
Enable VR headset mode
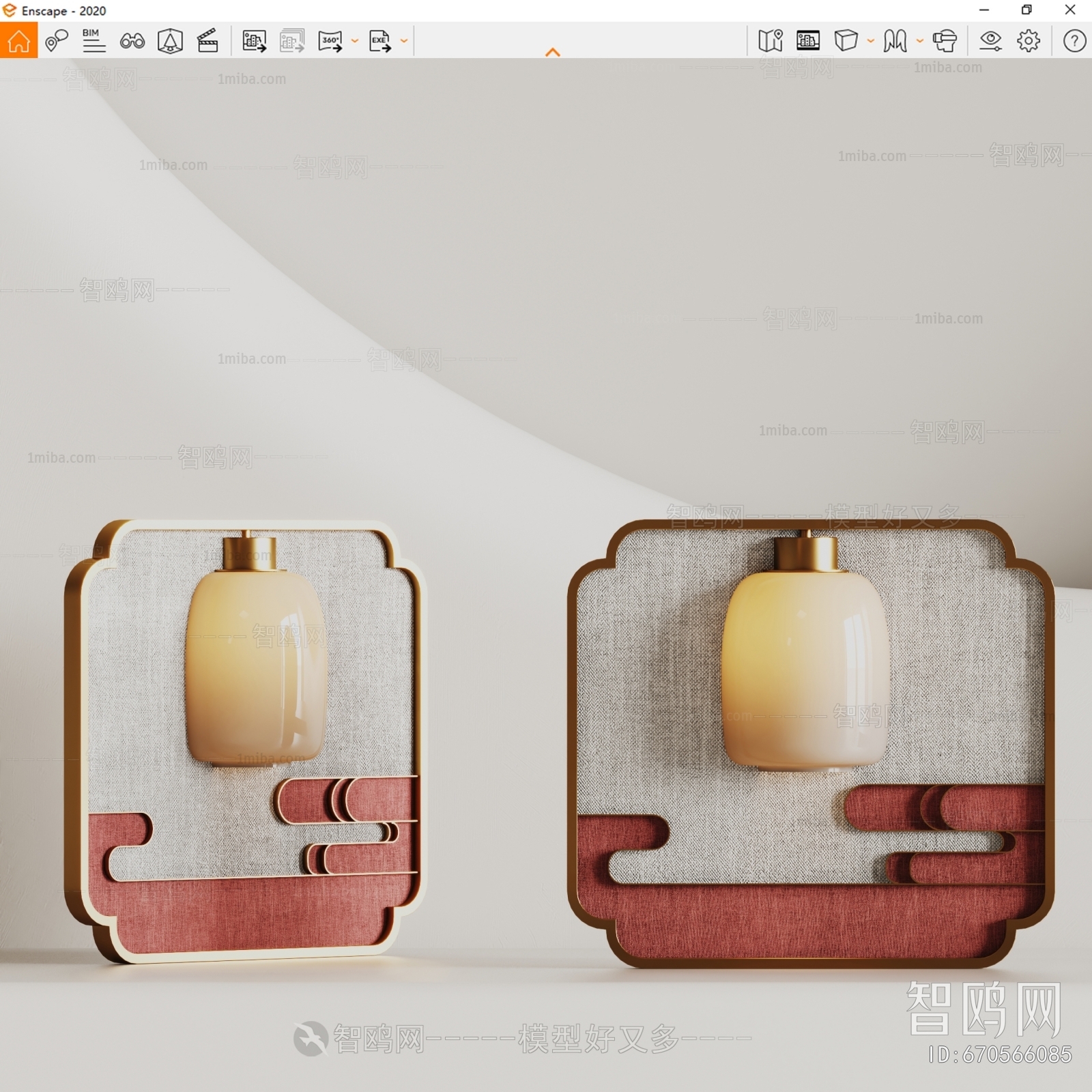945,41
